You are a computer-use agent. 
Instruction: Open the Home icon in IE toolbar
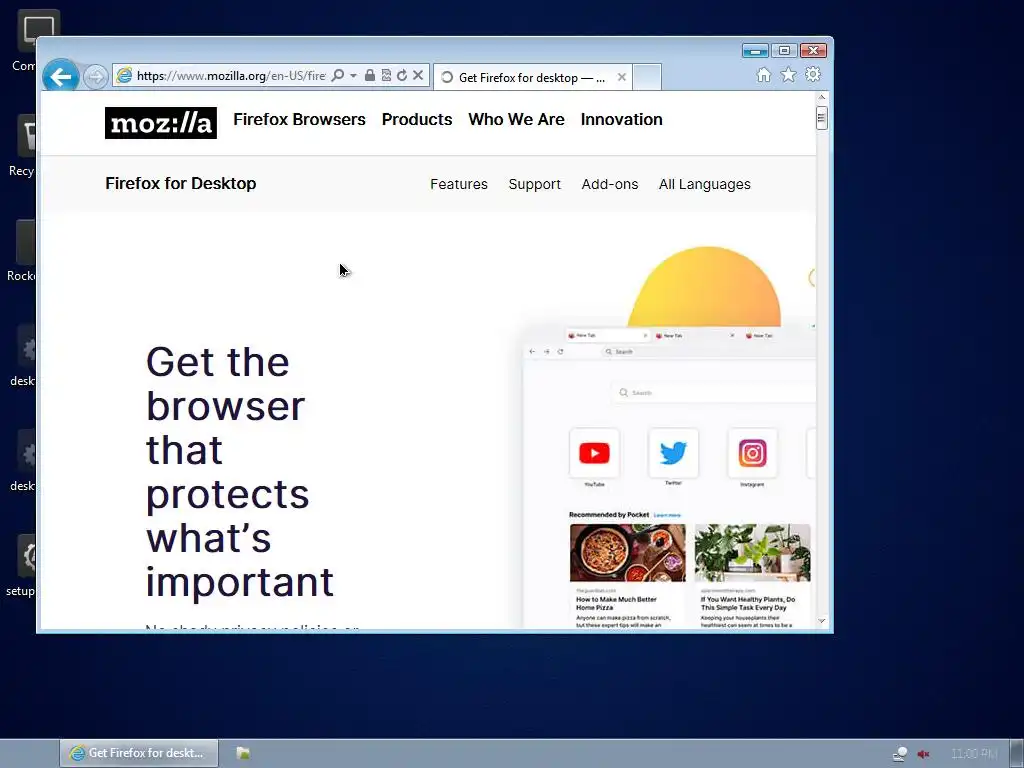coord(763,75)
